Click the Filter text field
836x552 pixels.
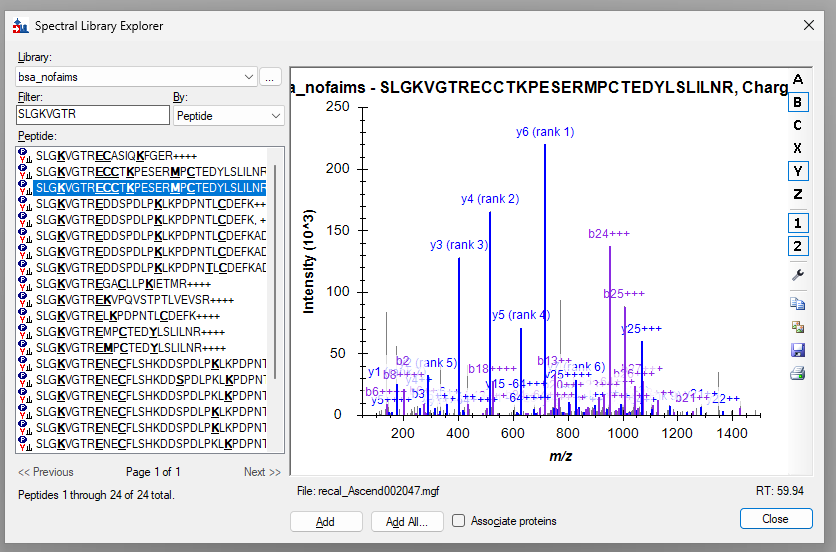92,115
